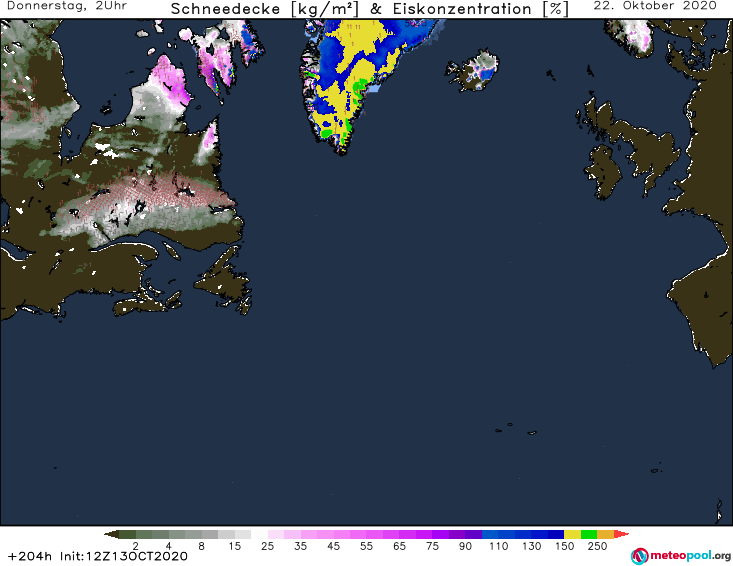This screenshot has width=733, height=566.
Task: Click the island of Newfoundland
Action: 224,278
